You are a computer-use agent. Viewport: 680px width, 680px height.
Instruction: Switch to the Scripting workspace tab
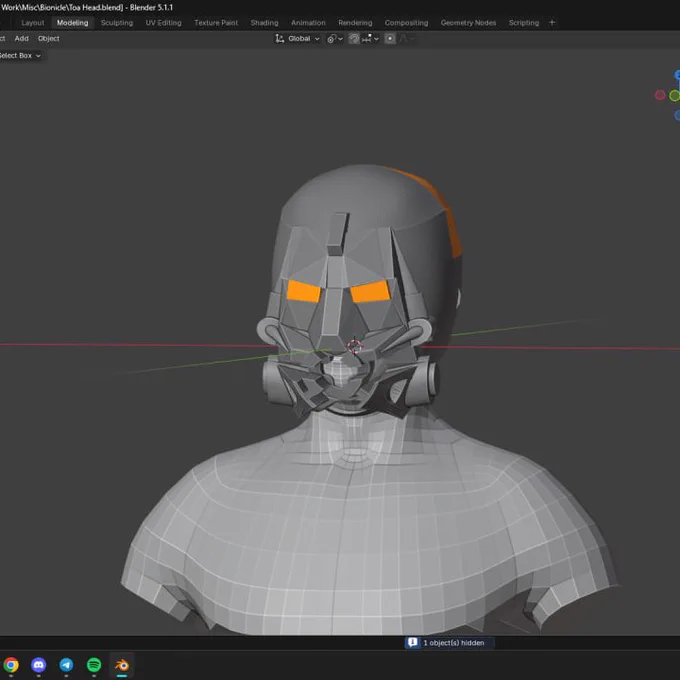click(524, 23)
